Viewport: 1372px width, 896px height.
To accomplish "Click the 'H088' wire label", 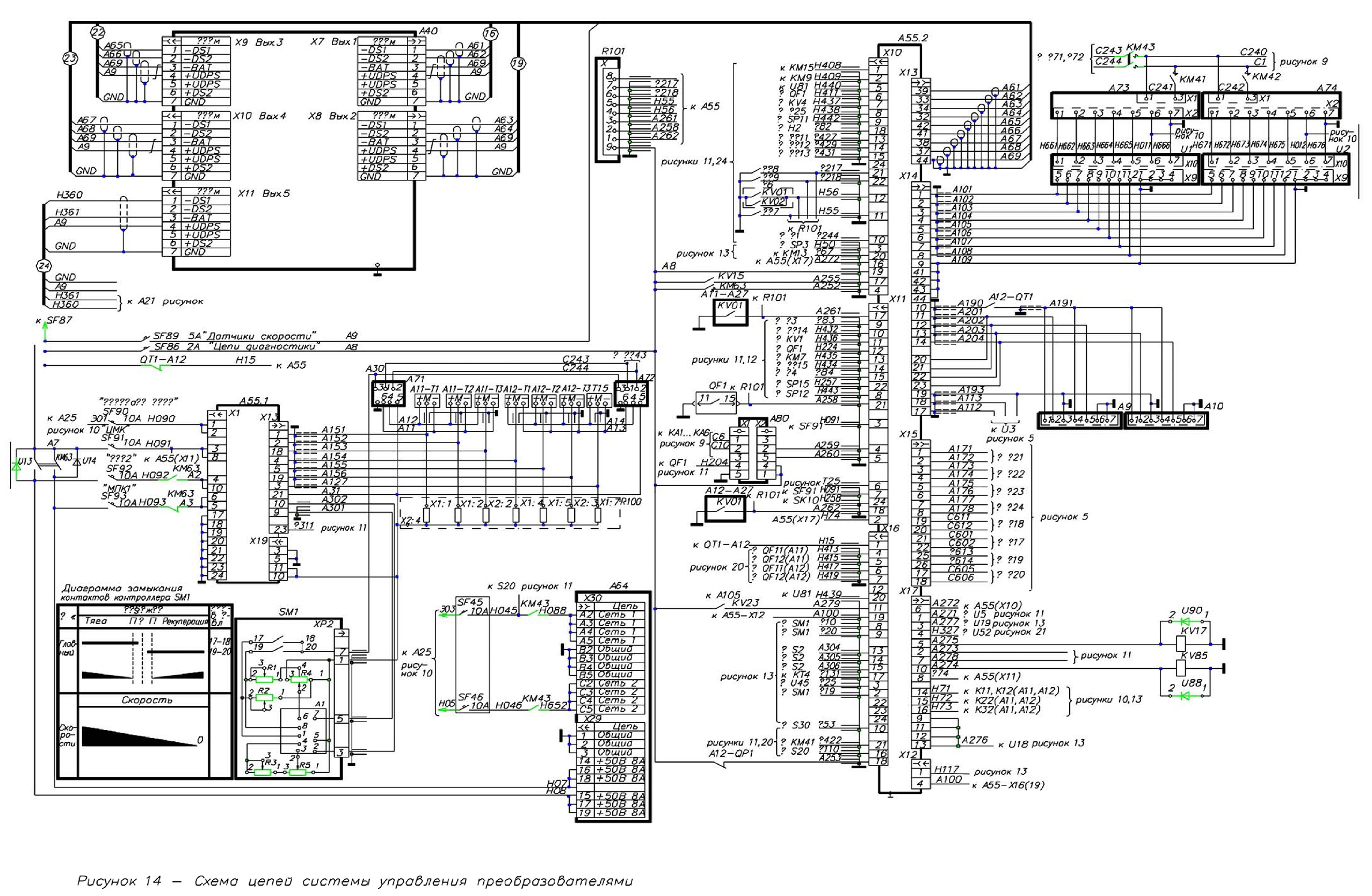I will point(553,611).
